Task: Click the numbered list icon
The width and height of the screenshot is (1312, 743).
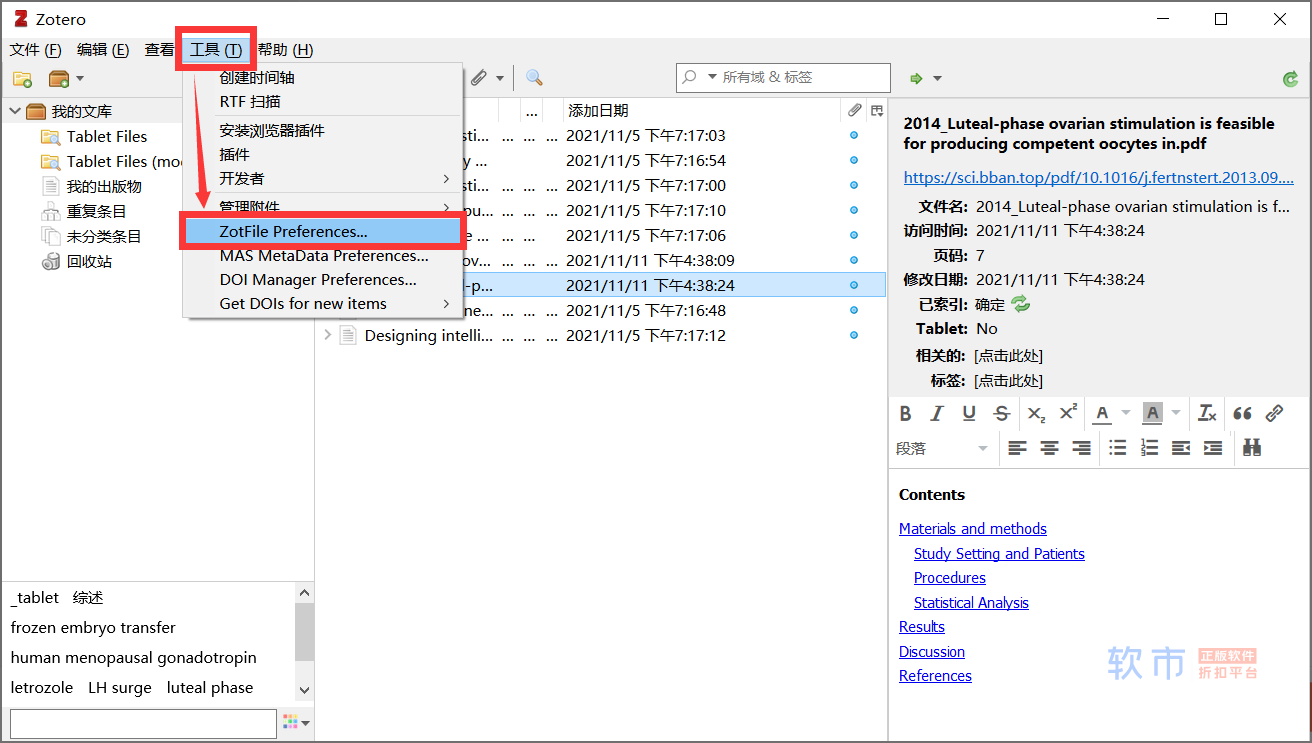Action: [1149, 448]
